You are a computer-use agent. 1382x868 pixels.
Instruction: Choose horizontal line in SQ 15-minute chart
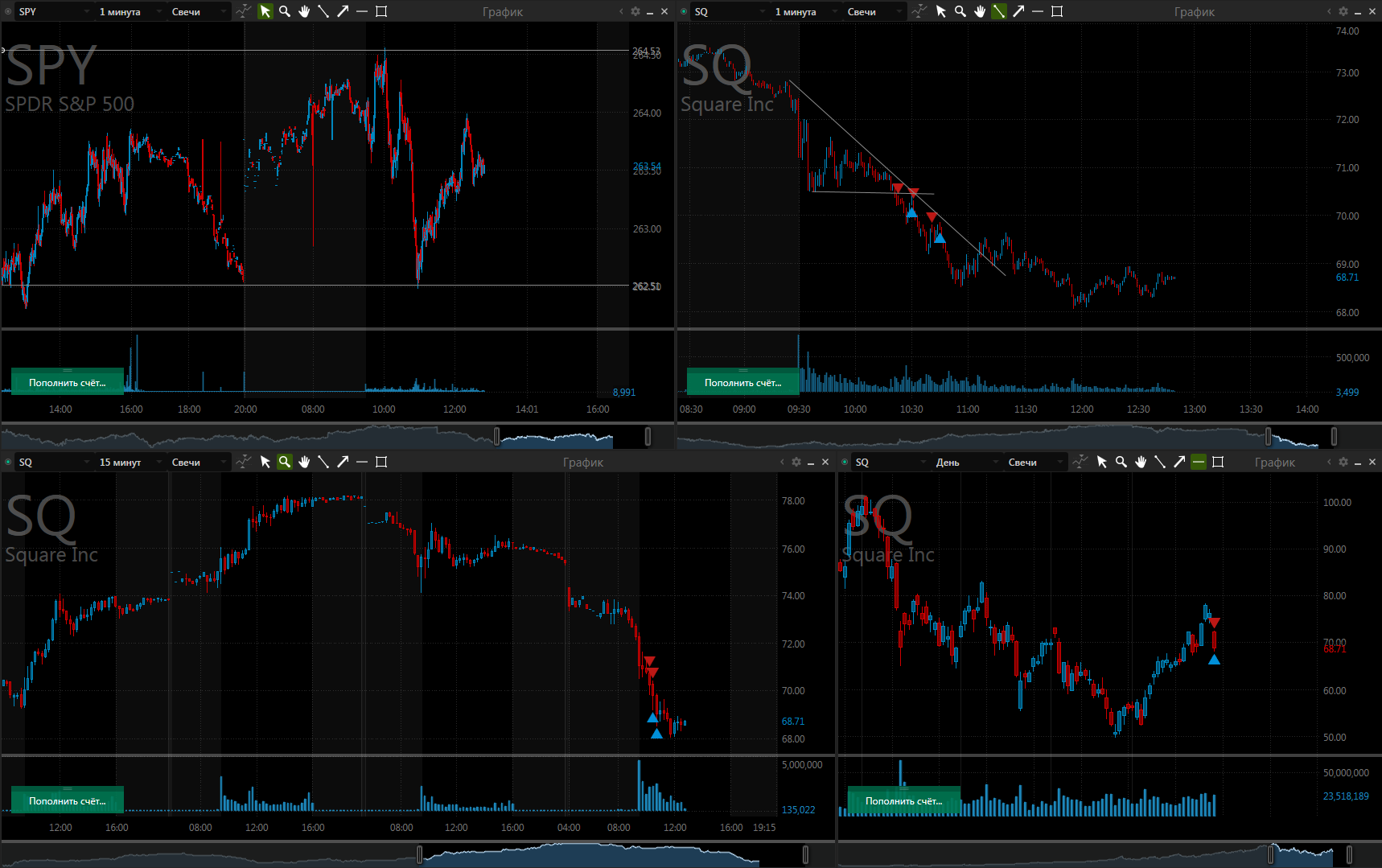pos(362,462)
